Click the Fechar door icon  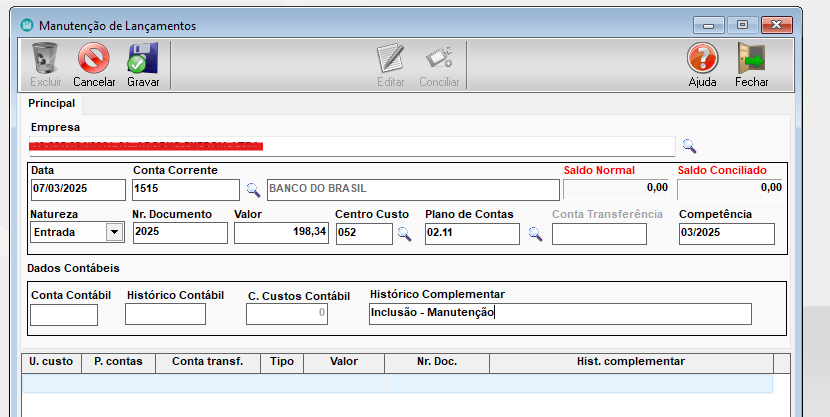[751, 60]
